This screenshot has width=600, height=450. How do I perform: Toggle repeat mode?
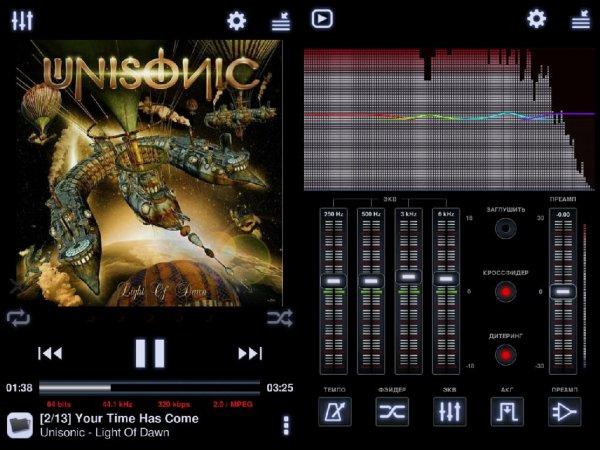pyautogui.click(x=18, y=318)
